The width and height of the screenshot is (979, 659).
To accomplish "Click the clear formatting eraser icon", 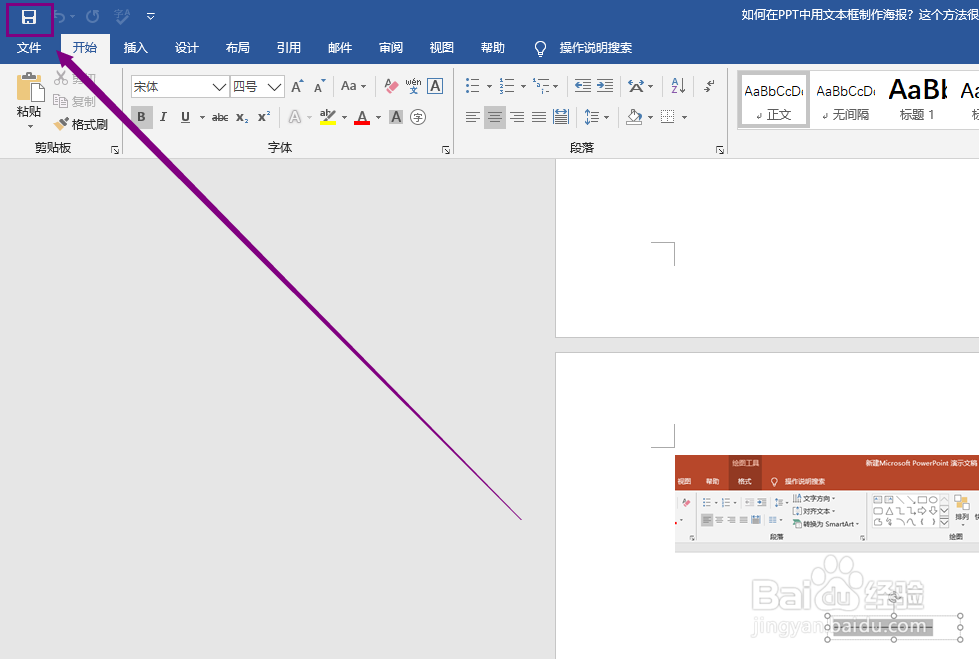I will (x=391, y=86).
